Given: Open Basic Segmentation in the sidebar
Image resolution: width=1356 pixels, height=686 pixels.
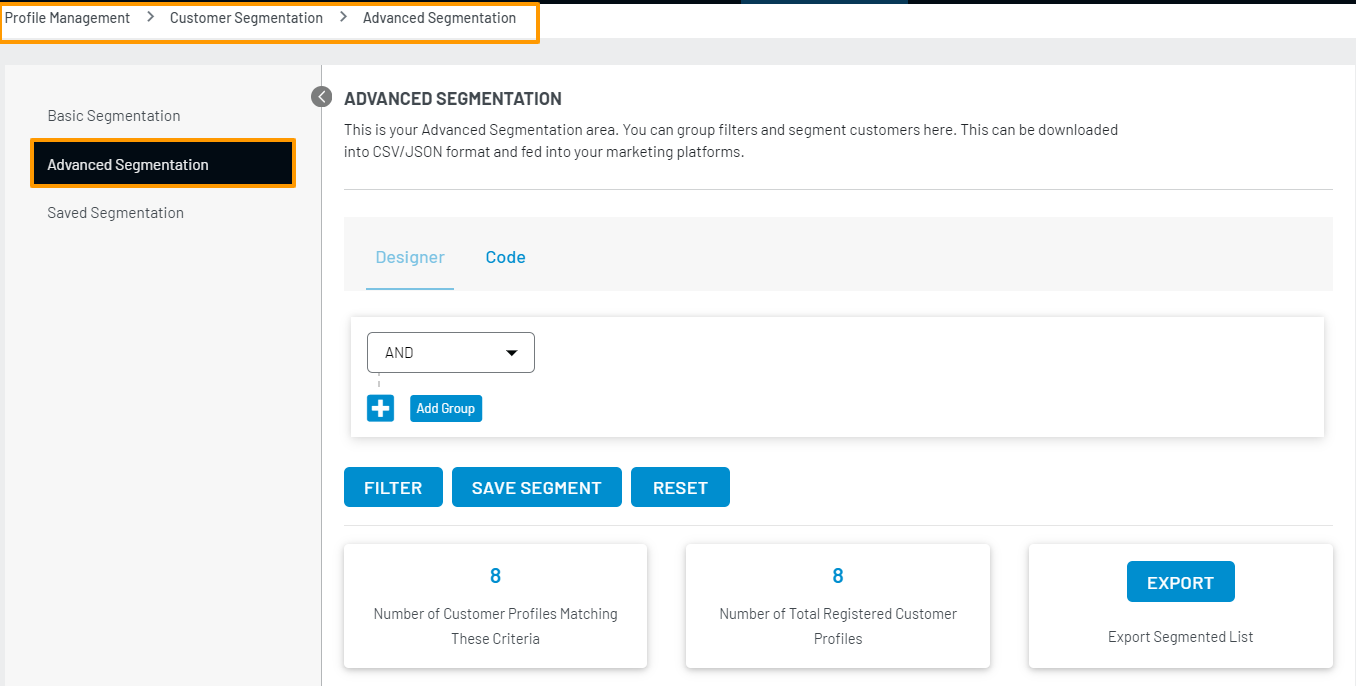Looking at the screenshot, I should click(x=114, y=116).
